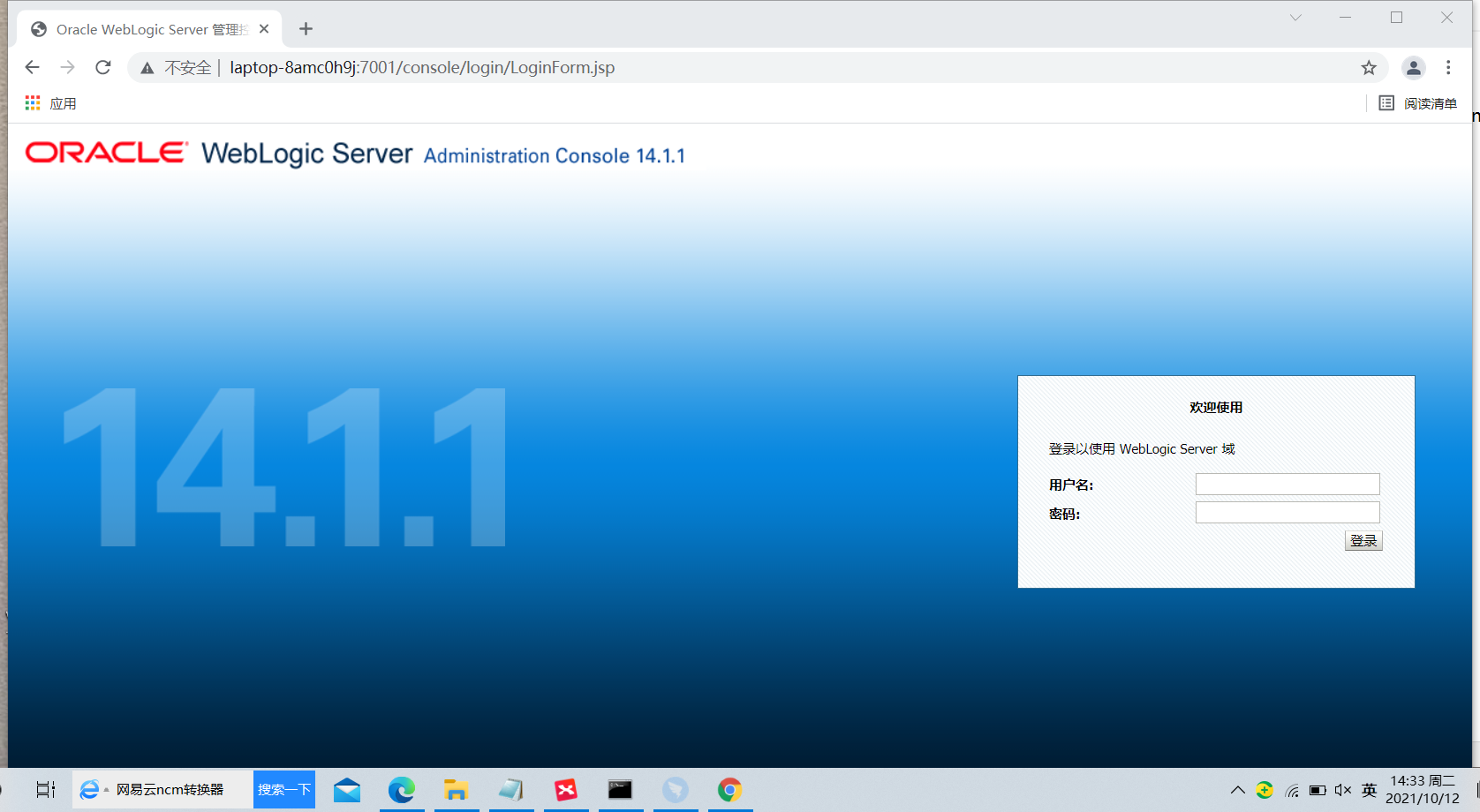Click the 用户名 username input field
This screenshot has height=812, width=1480.
point(1287,484)
